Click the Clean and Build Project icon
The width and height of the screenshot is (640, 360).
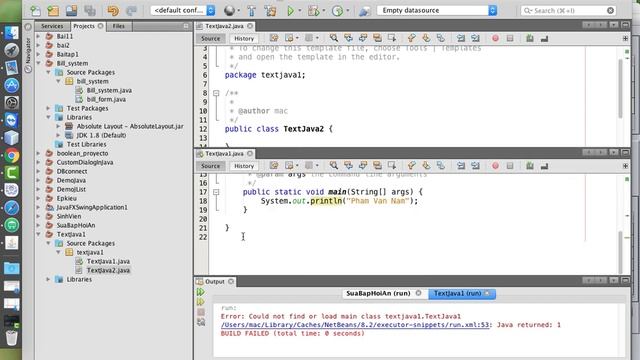pyautogui.click(x=270, y=11)
